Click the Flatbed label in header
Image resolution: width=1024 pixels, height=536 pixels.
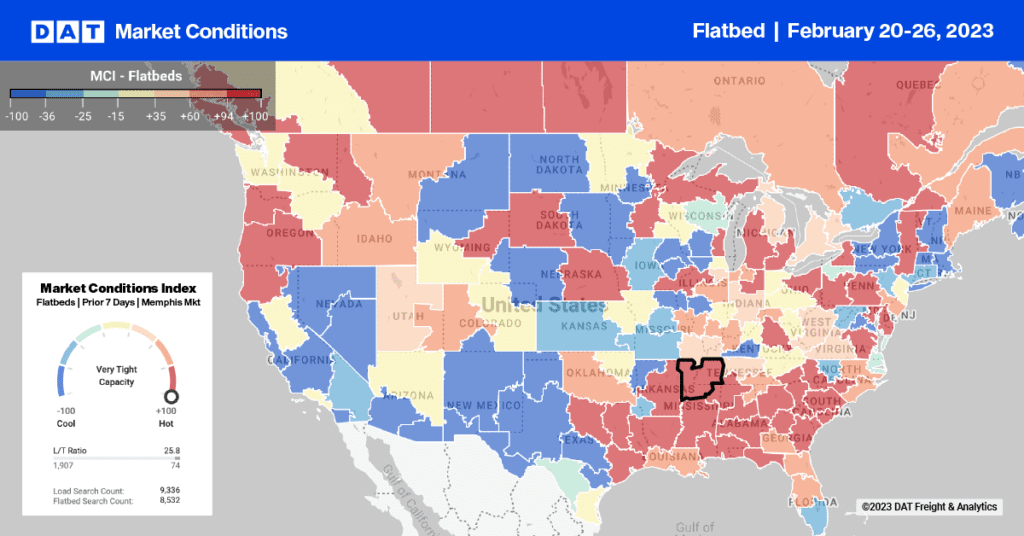coord(728,31)
